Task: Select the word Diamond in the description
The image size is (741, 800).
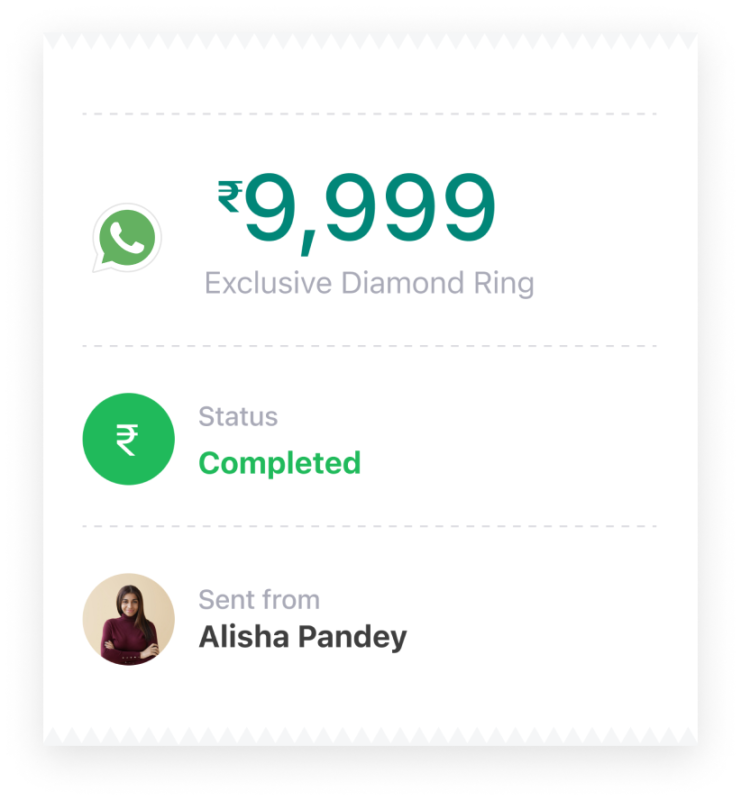Action: [x=403, y=283]
